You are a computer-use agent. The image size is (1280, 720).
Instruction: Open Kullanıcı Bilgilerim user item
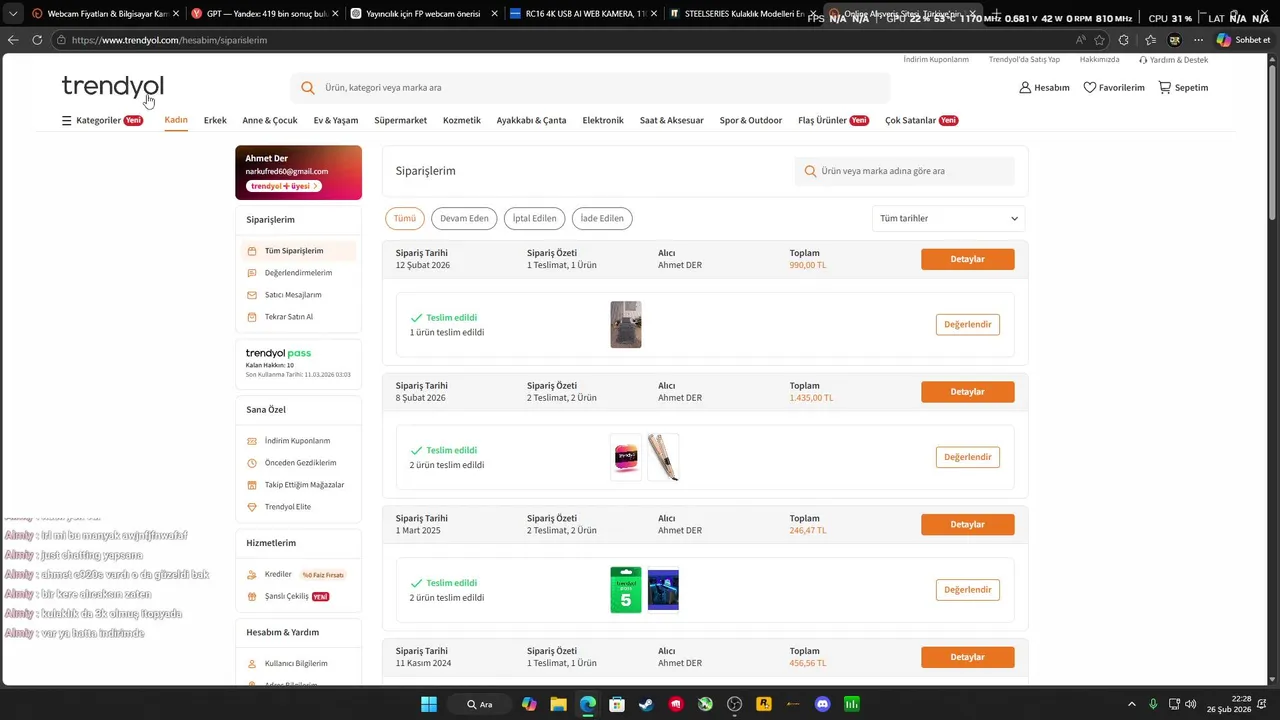tap(298, 664)
